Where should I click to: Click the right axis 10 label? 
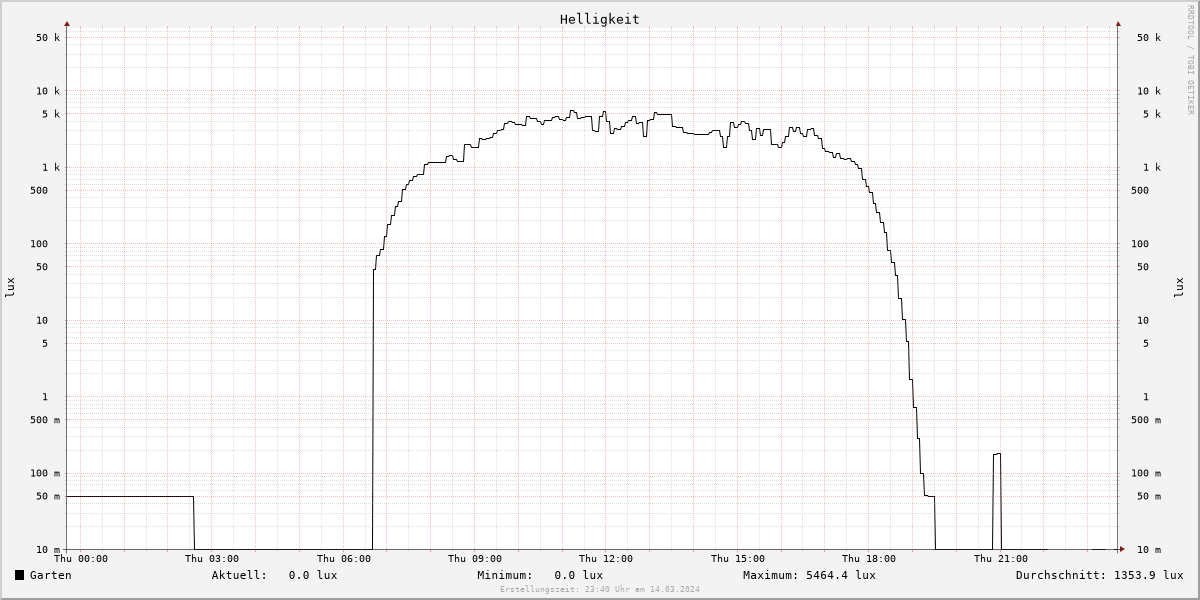tap(1143, 321)
